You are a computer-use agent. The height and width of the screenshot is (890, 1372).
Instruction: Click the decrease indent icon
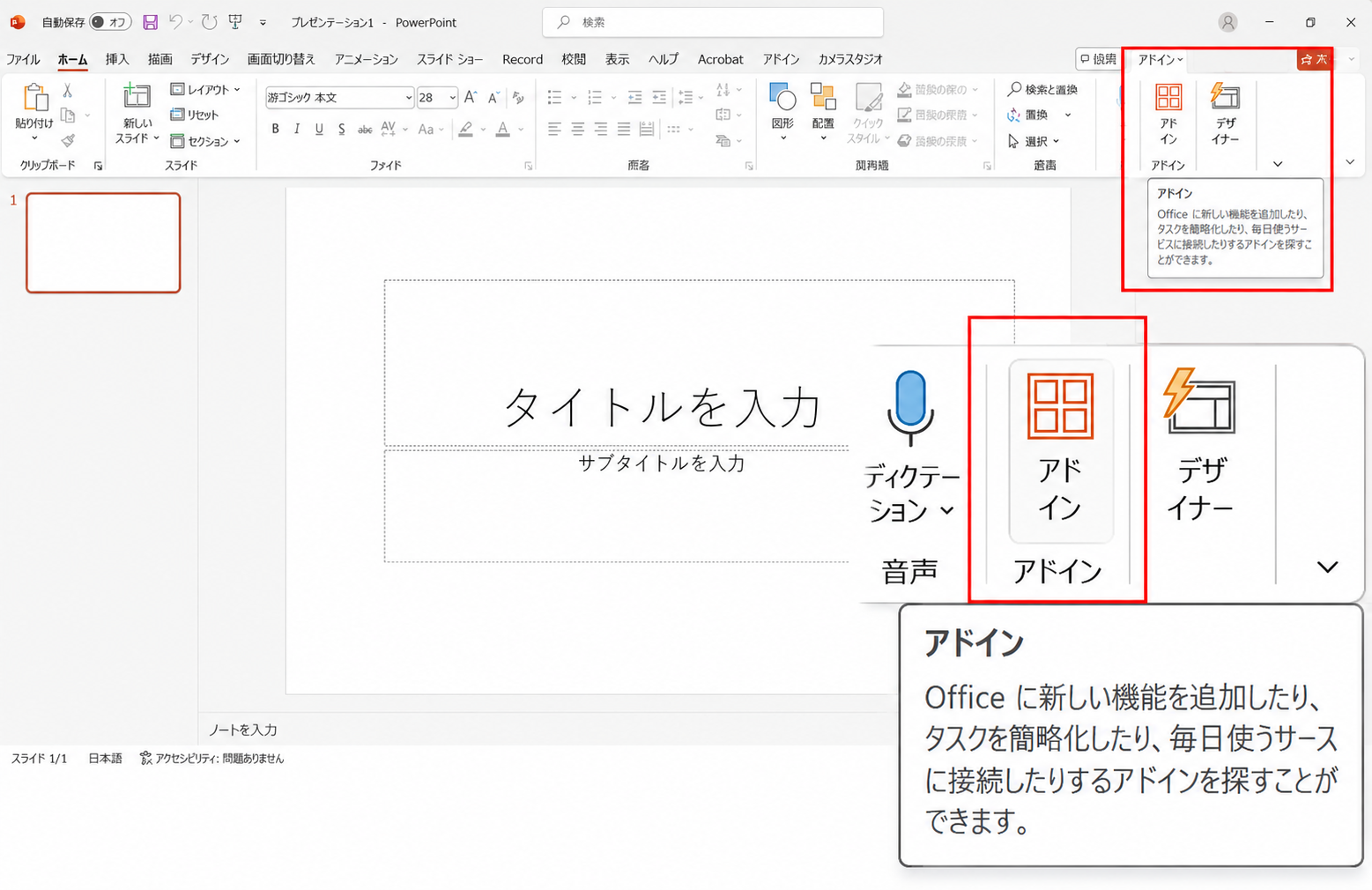pos(634,97)
